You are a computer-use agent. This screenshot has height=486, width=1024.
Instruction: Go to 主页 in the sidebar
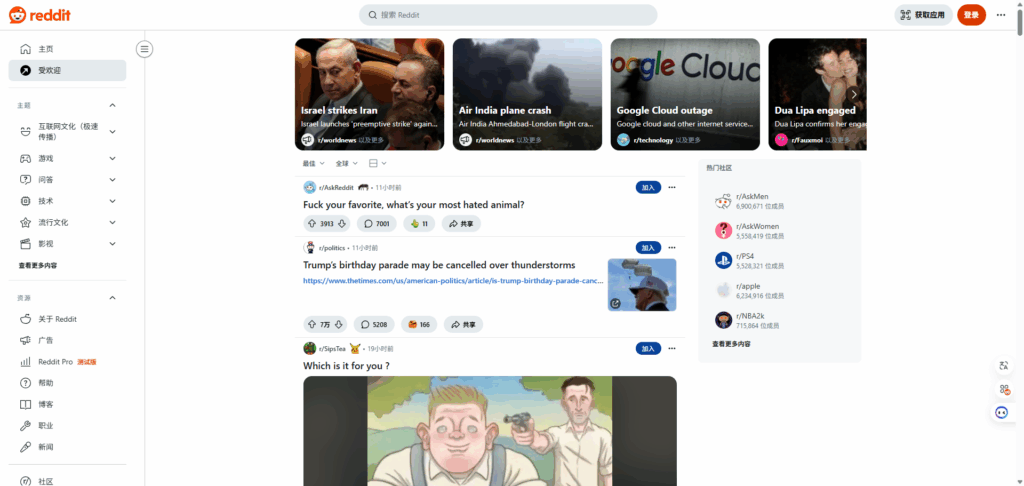(x=67, y=49)
